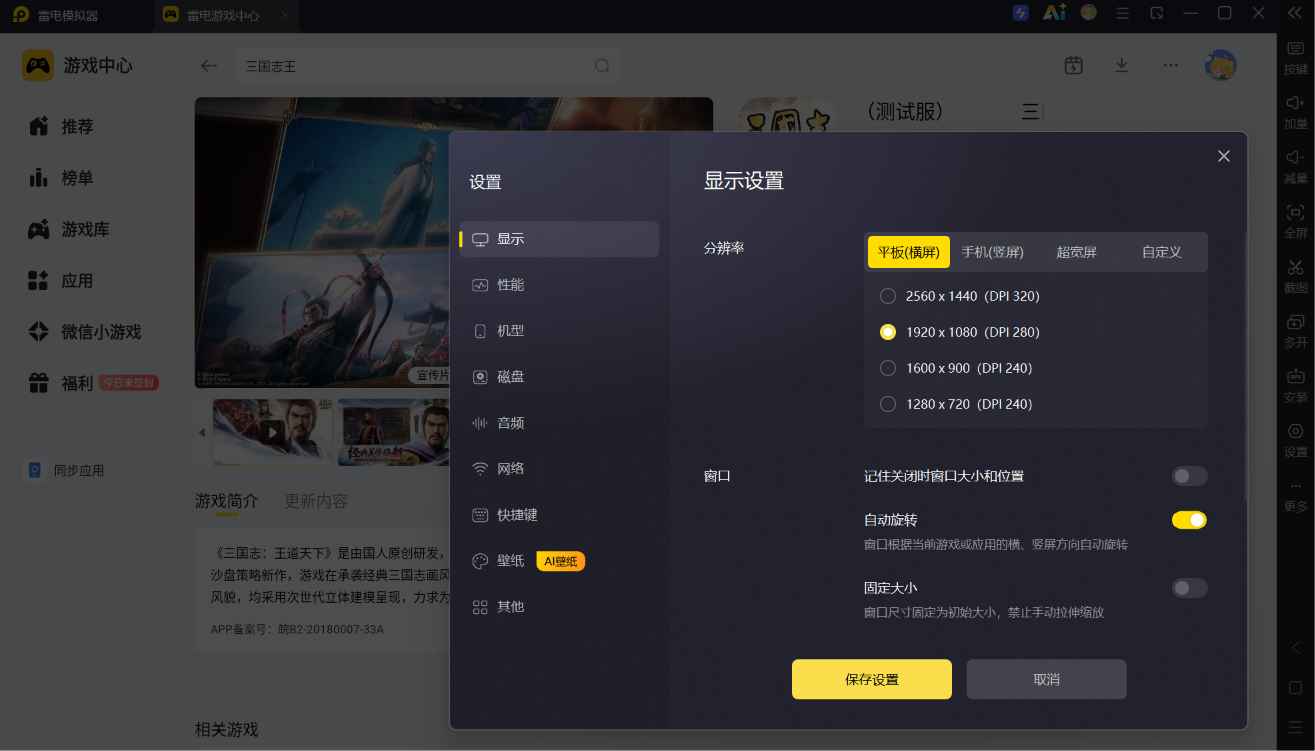Close the settings dialog with the X
Viewport: 1315px width, 751px height.
(x=1223, y=156)
